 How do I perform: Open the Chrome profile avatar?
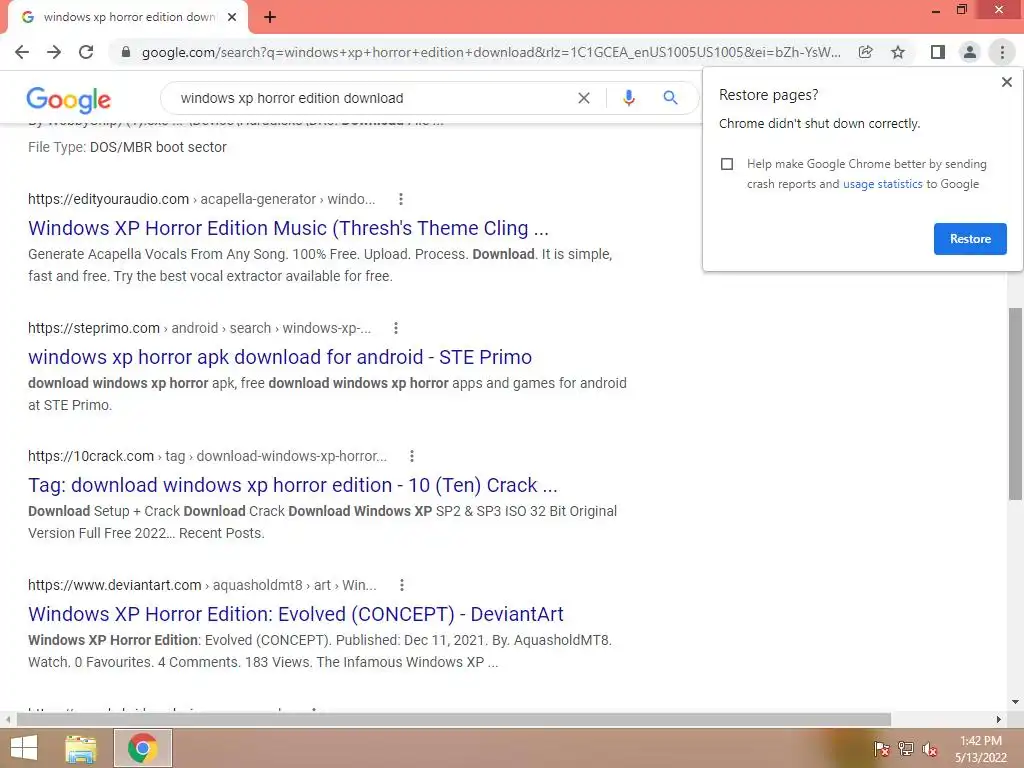point(970,52)
